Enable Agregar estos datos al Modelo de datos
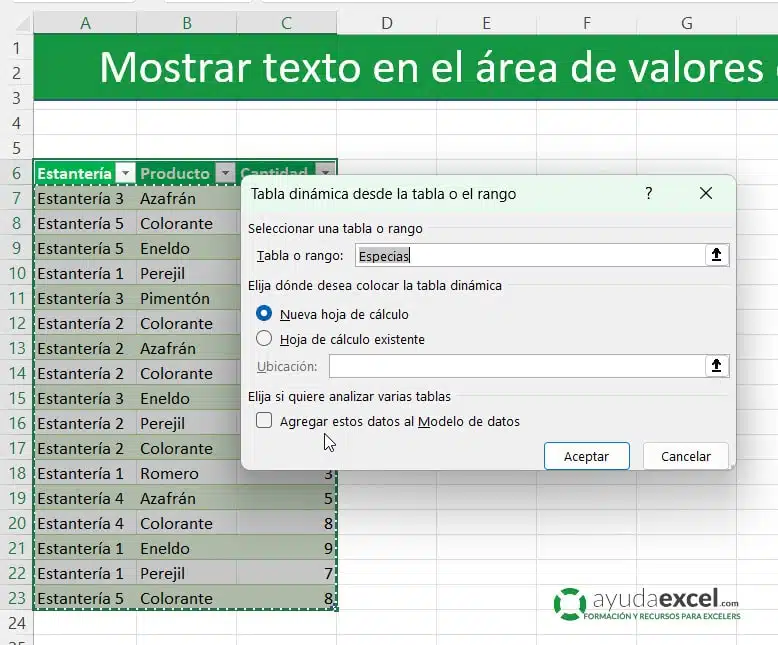Screen dimensions: 778x645 point(264,420)
